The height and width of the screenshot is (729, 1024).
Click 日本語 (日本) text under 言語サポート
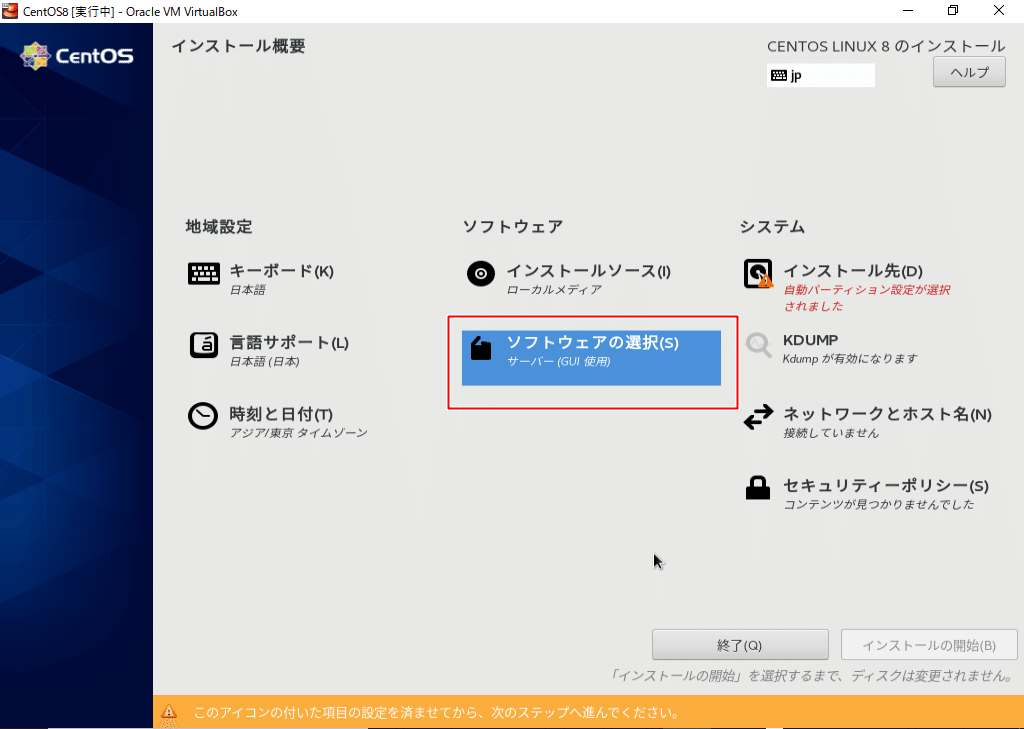click(264, 361)
